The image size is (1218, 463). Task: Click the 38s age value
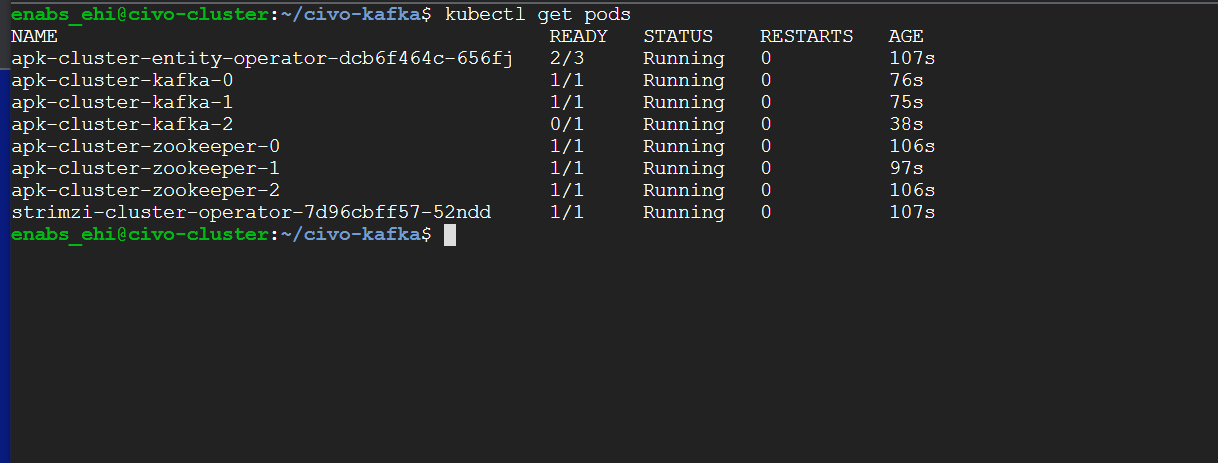coord(906,124)
